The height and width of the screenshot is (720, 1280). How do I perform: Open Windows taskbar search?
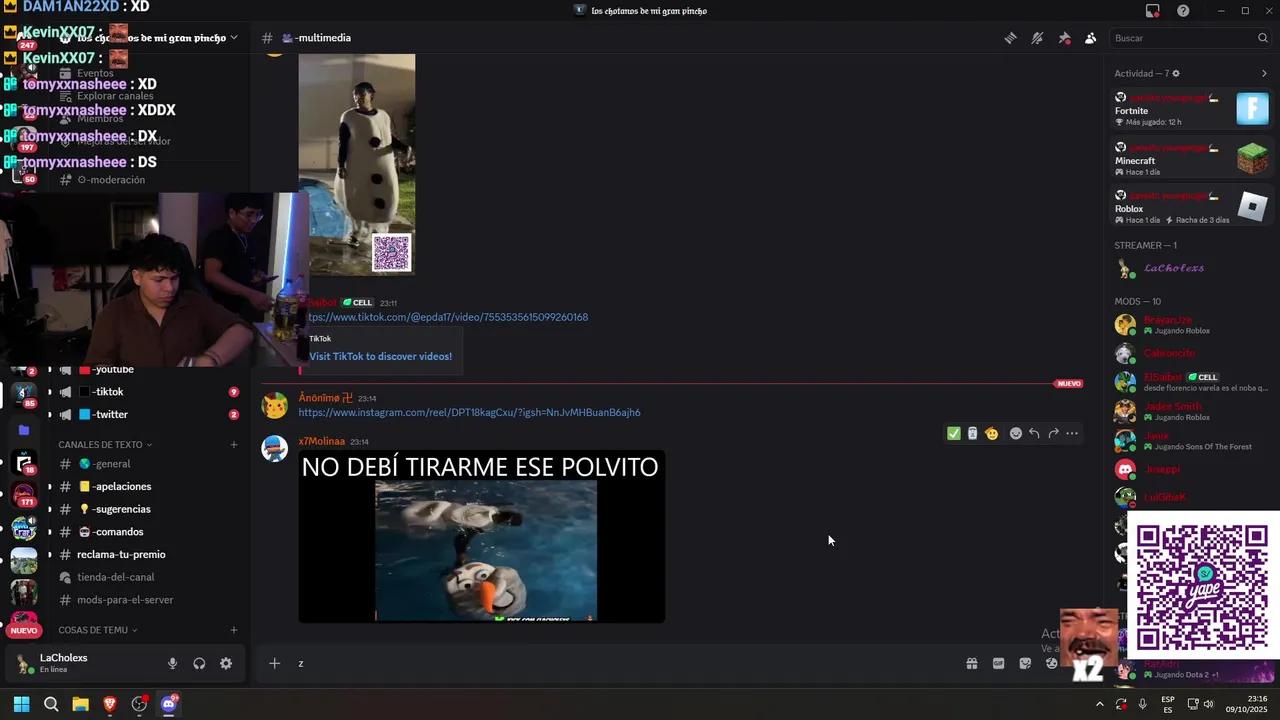pos(51,704)
